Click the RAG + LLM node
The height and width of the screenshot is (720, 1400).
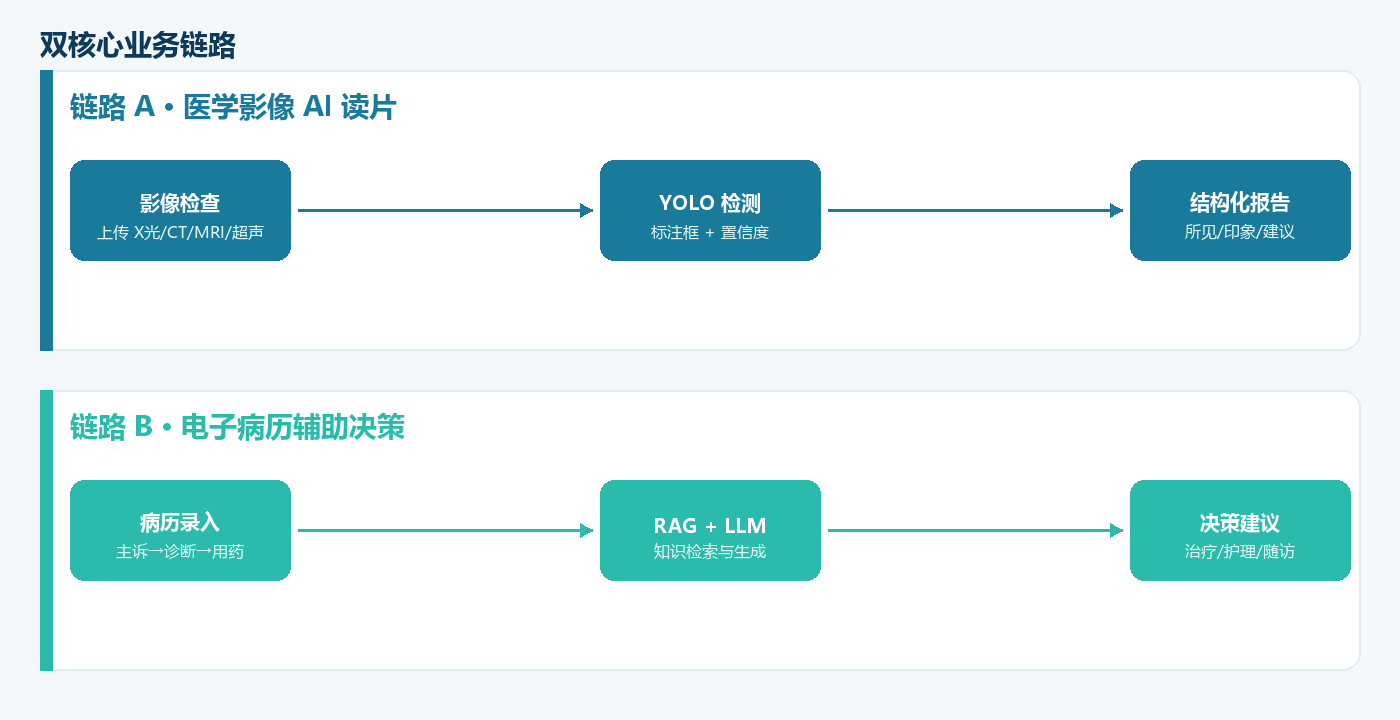(710, 530)
